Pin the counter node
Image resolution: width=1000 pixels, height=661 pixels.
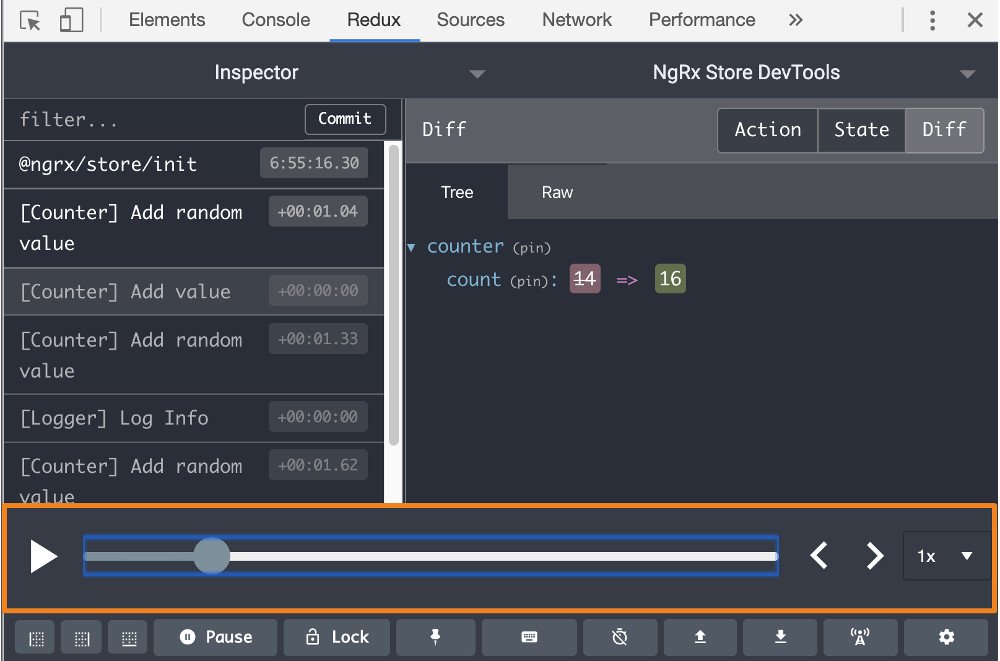532,248
